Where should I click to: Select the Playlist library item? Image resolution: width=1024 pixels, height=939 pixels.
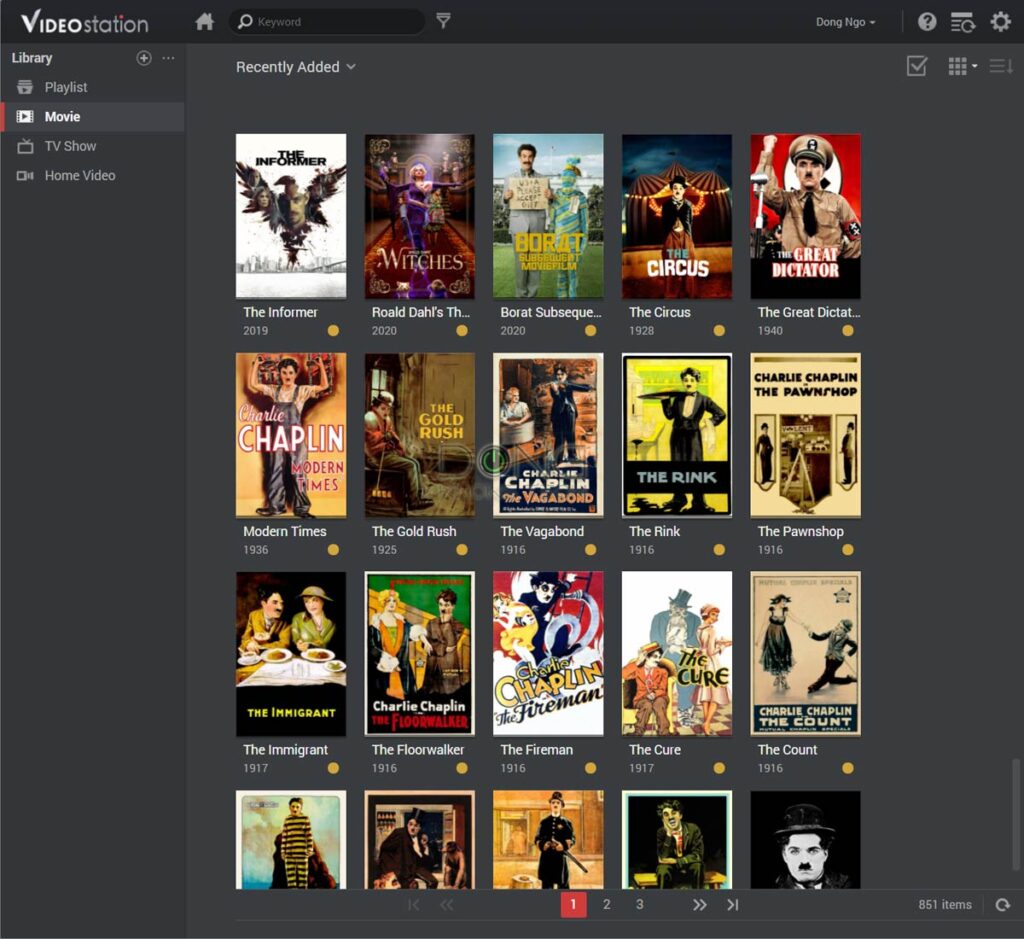coord(93,87)
